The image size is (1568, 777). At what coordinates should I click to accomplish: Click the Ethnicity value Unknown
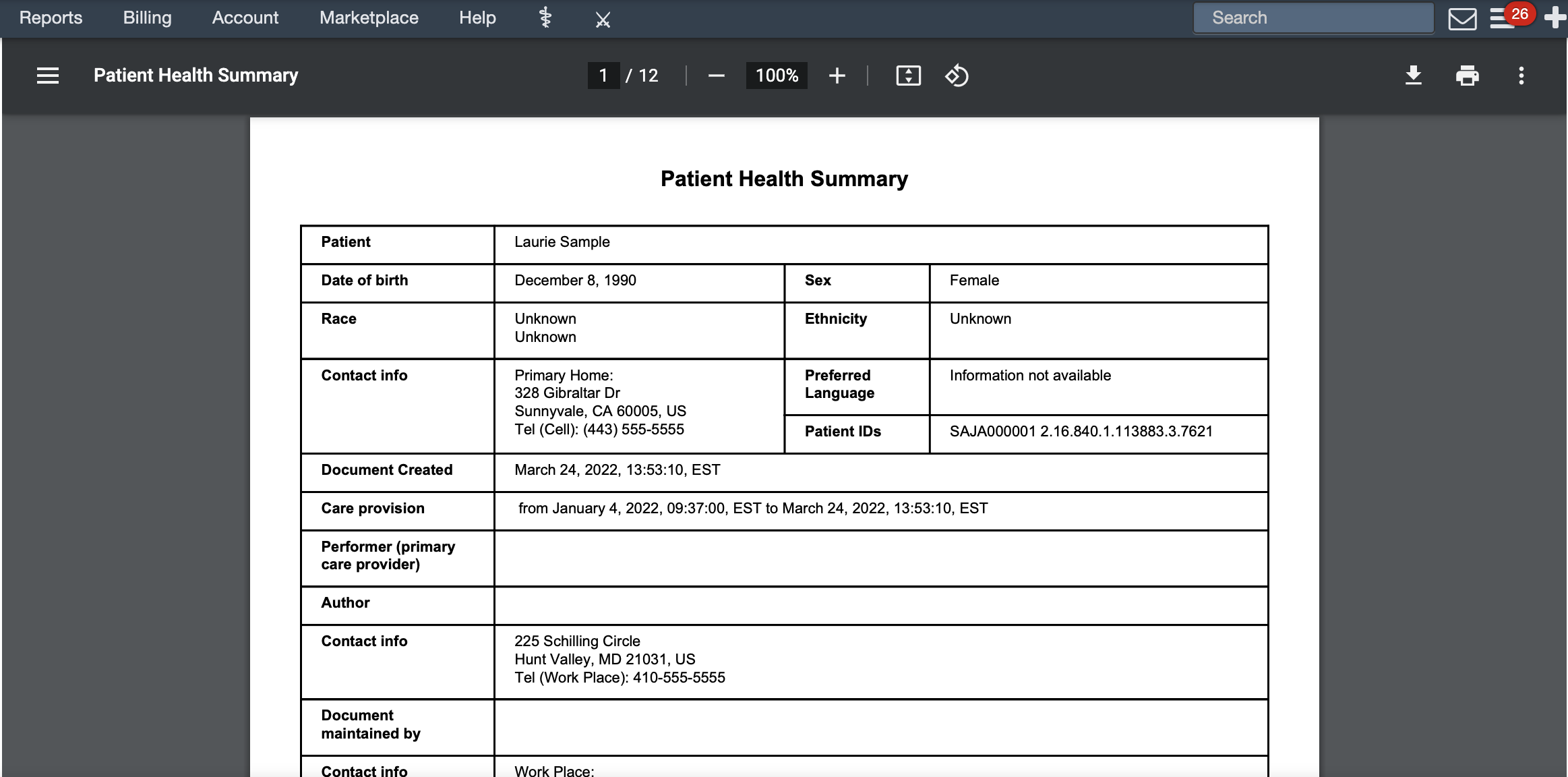(x=980, y=319)
